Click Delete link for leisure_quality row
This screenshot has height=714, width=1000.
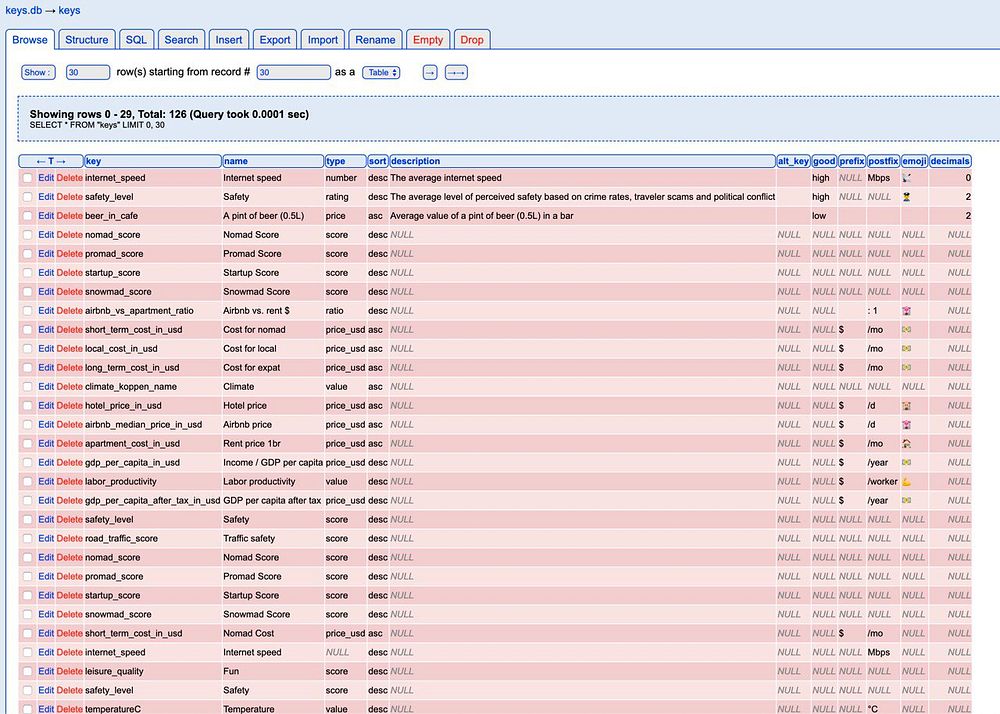pos(70,672)
